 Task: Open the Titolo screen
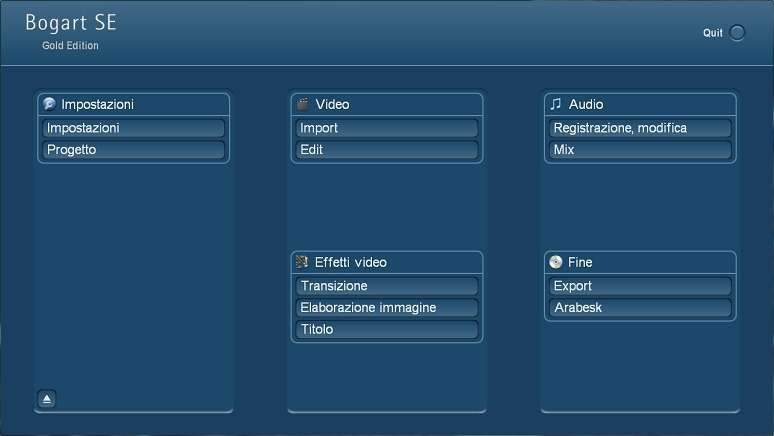(x=387, y=329)
